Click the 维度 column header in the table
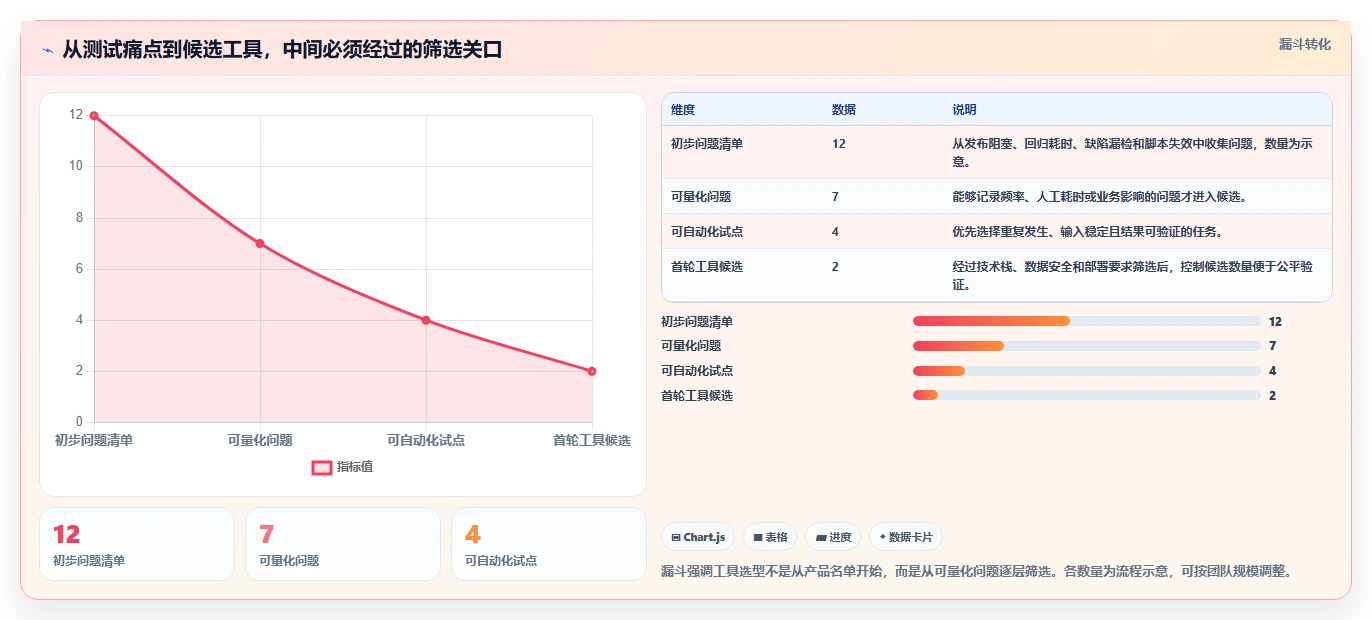1372x620 pixels. pyautogui.click(x=683, y=110)
